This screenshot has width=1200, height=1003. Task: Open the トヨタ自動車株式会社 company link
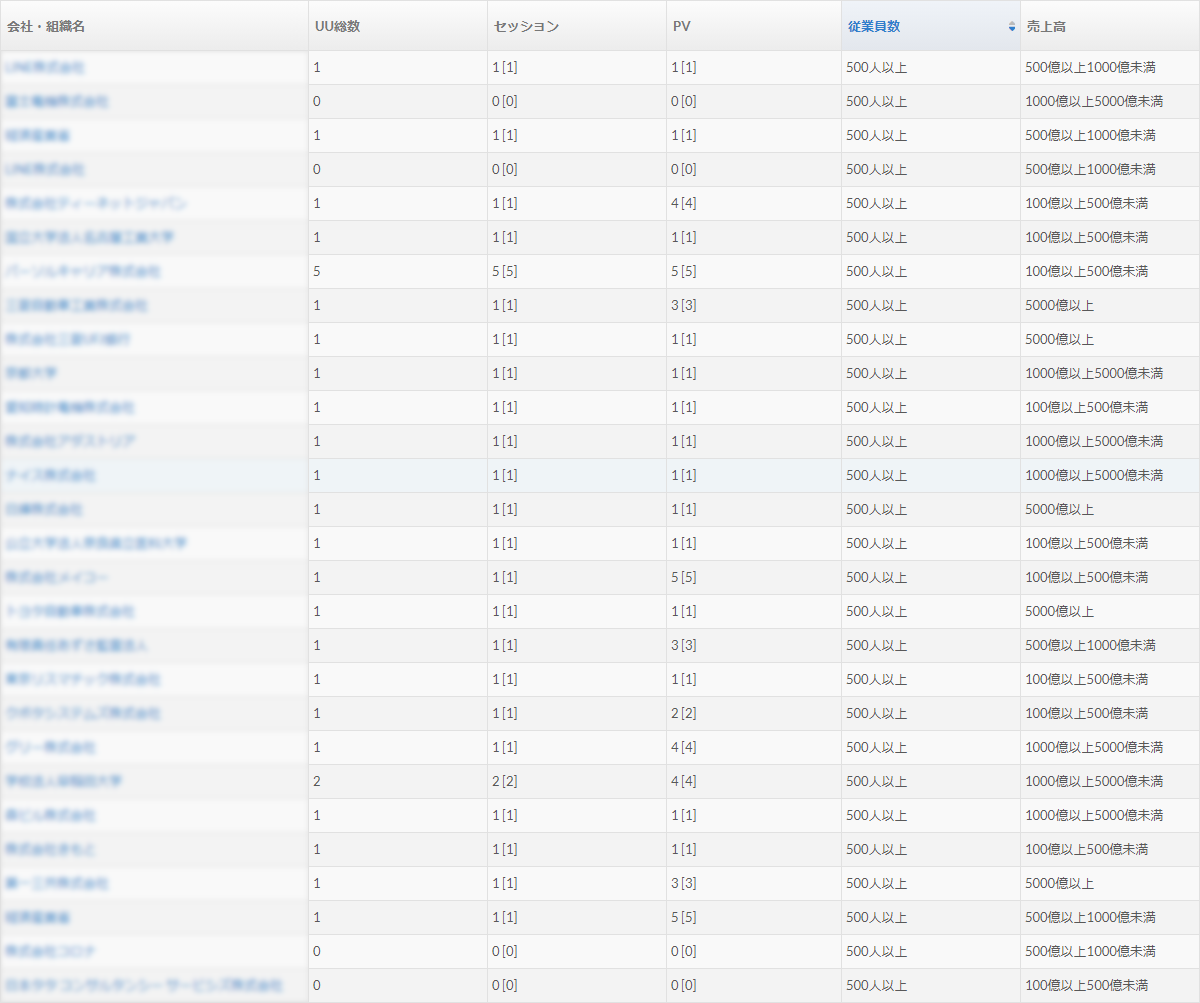tap(70, 611)
